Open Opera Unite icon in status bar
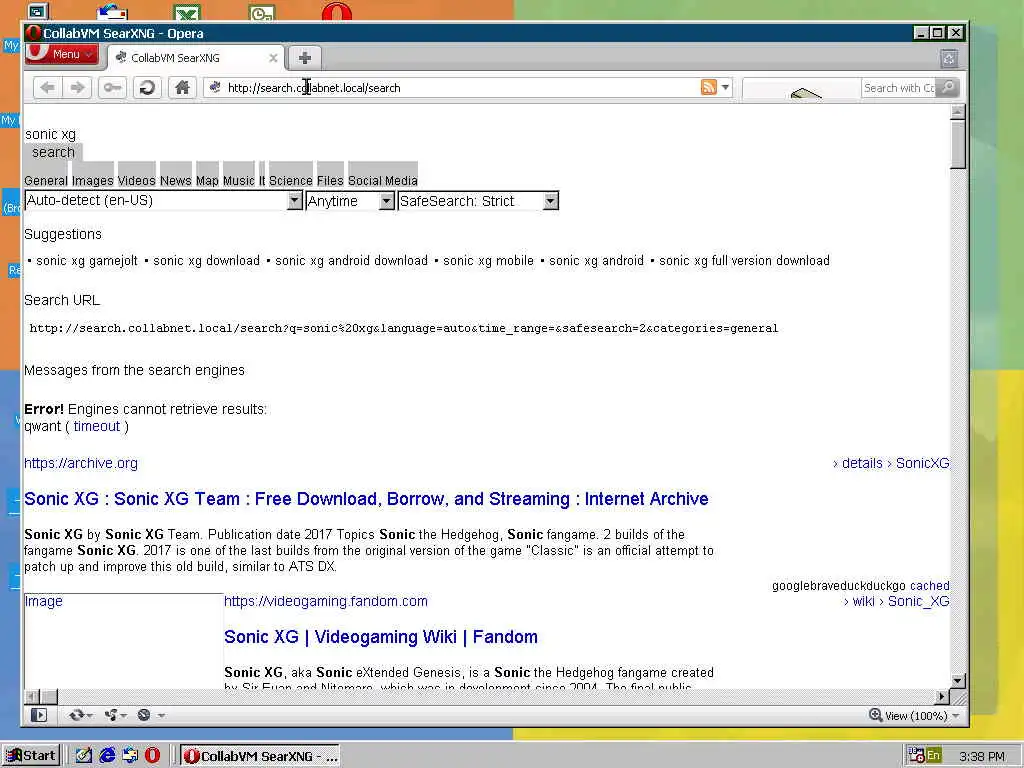The width and height of the screenshot is (1024, 768). (x=116, y=715)
